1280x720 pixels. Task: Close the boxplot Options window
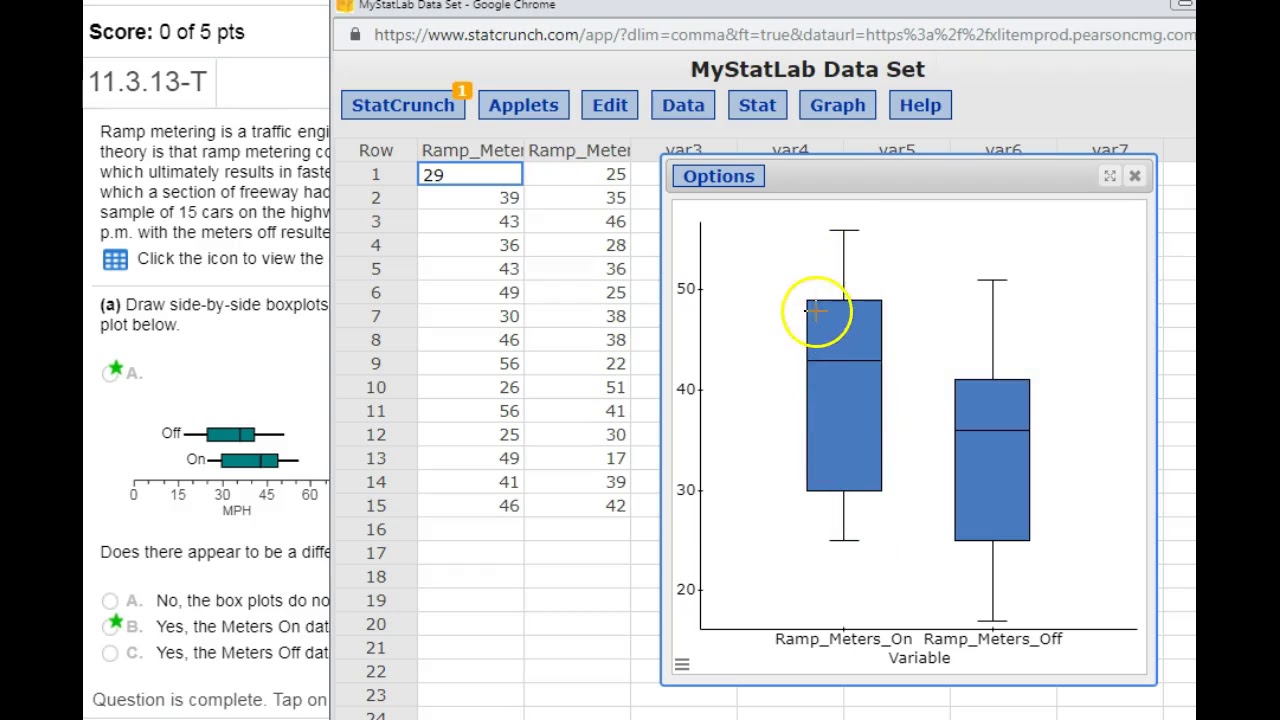coord(1135,176)
